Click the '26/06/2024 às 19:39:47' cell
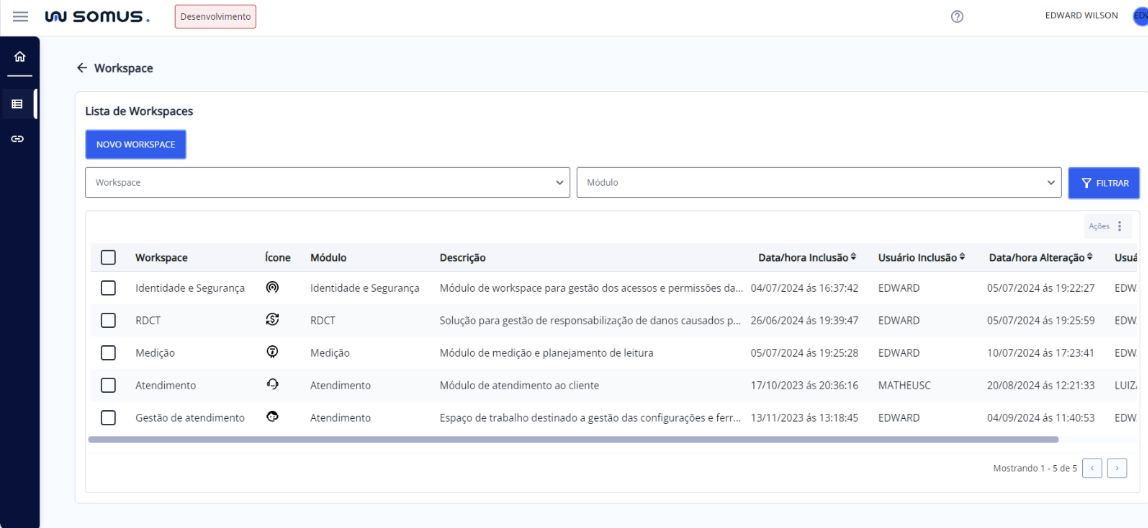Image resolution: width=1148 pixels, height=528 pixels. point(805,320)
